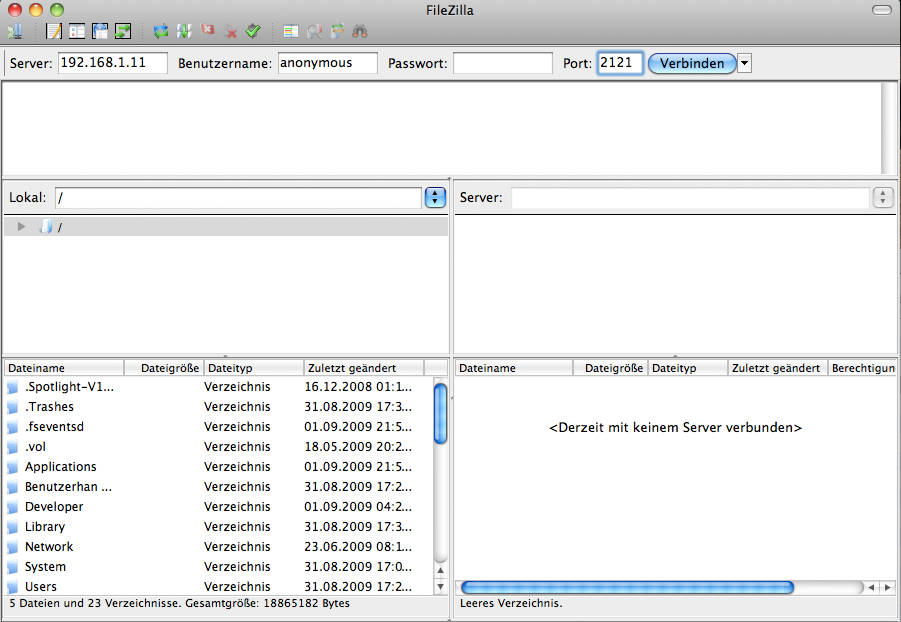Screen dimensions: 901x622
Task: Select the Users folder
Action: point(218,587)
